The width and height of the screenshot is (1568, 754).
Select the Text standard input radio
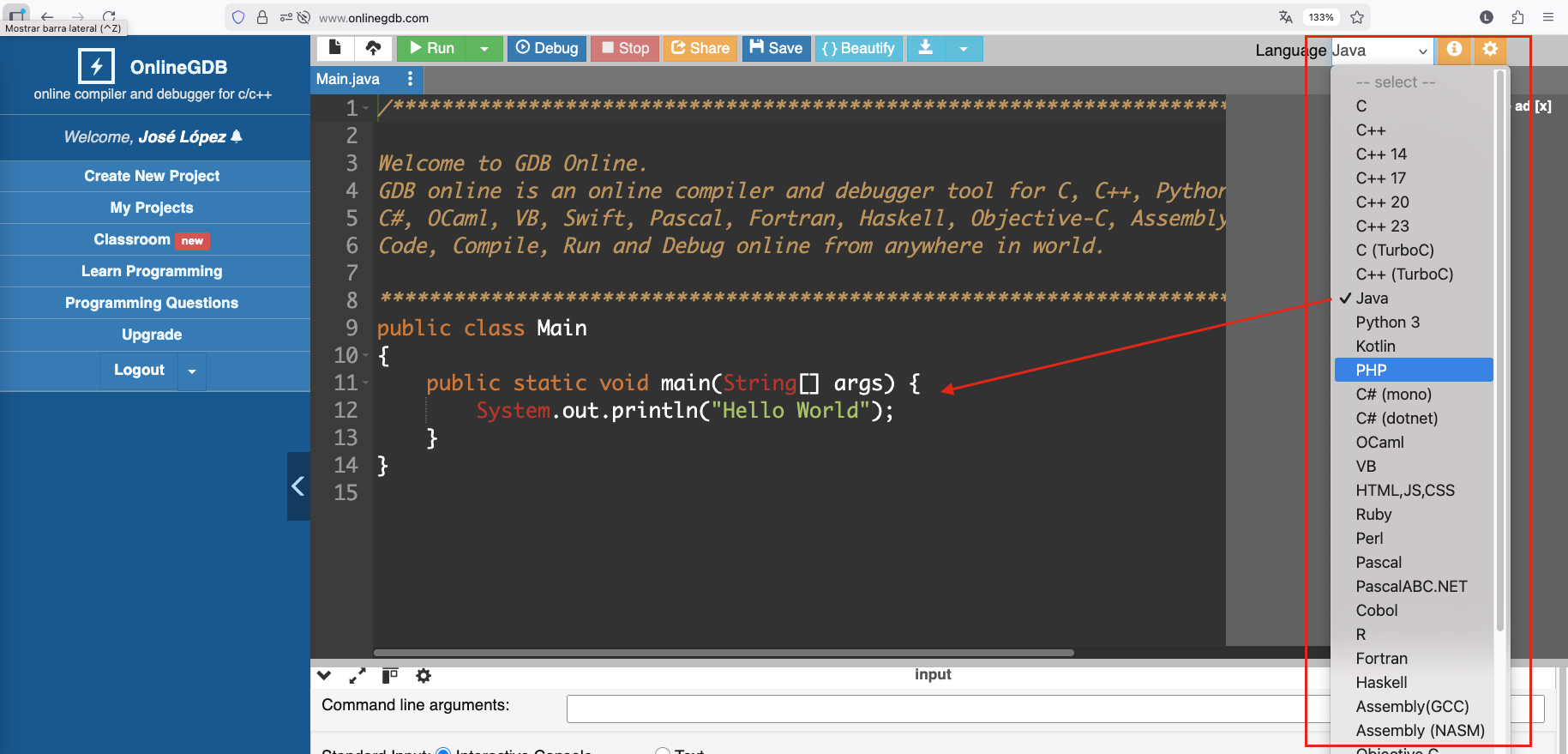(x=662, y=751)
